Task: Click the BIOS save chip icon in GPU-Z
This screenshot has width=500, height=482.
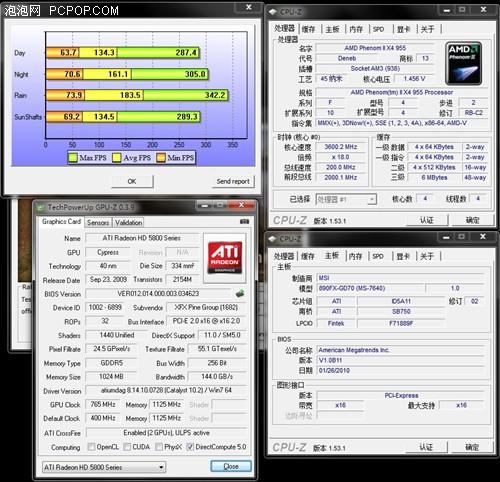Action: point(240,294)
